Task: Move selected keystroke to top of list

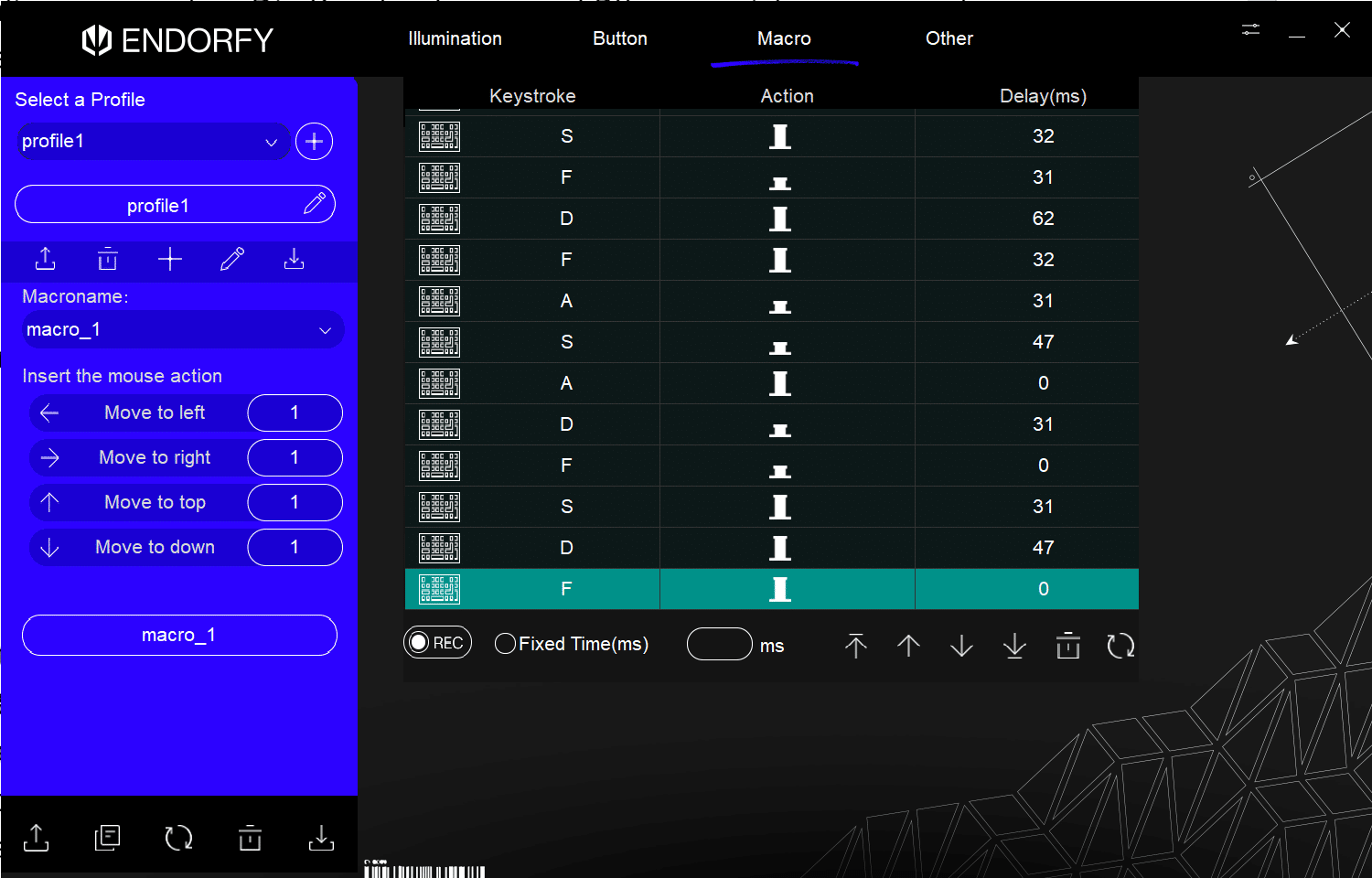Action: 855,646
